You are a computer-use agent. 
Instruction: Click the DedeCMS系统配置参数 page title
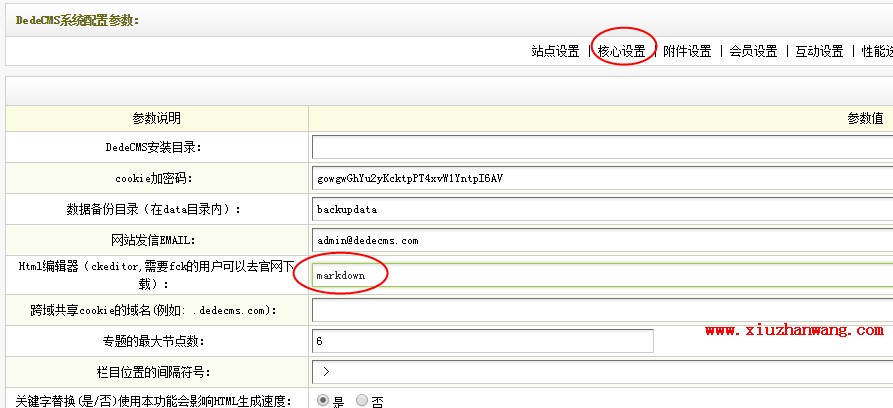tap(77, 19)
